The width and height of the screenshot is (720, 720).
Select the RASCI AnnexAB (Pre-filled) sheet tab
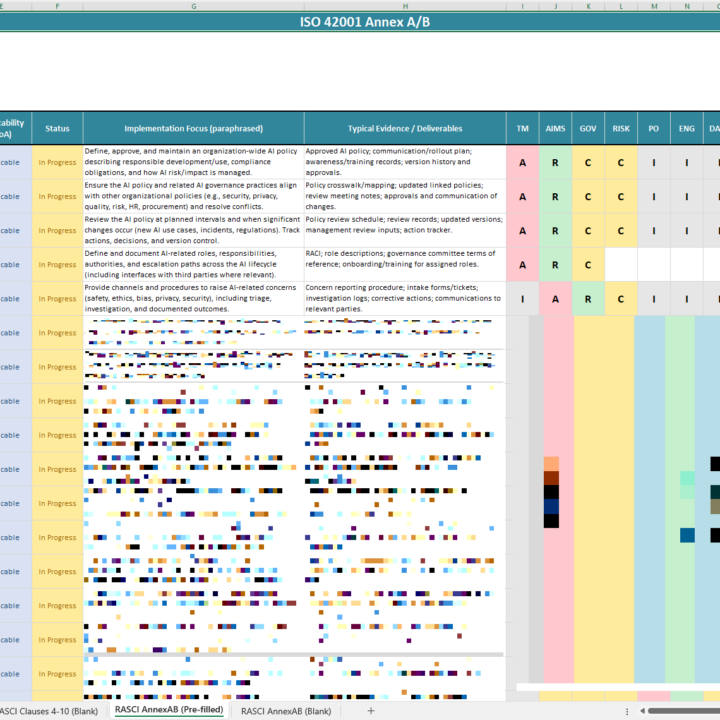tap(169, 710)
